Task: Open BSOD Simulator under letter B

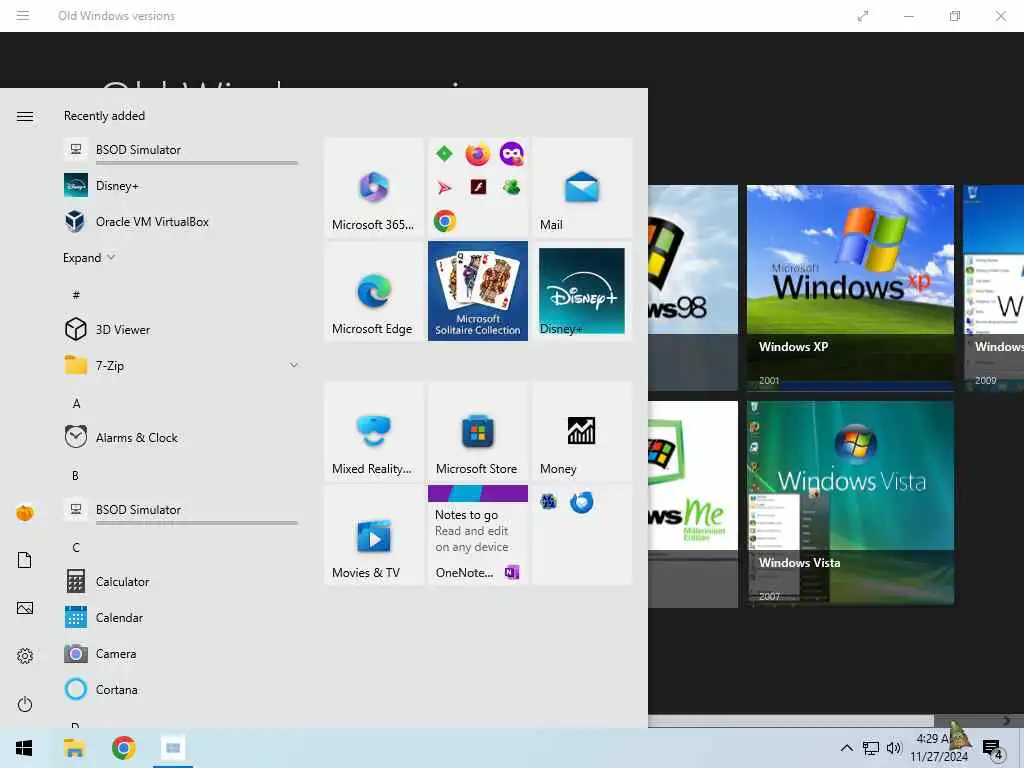Action: pyautogui.click(x=181, y=509)
